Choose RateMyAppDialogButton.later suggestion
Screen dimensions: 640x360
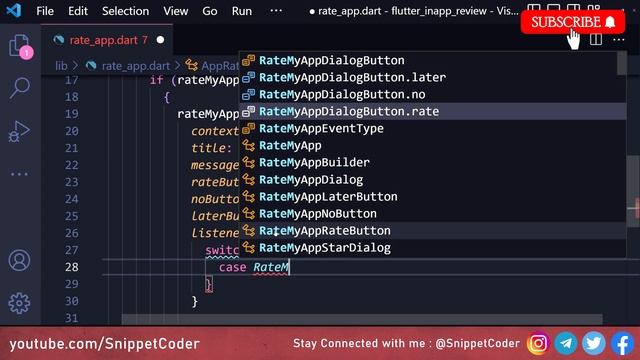[432, 78]
